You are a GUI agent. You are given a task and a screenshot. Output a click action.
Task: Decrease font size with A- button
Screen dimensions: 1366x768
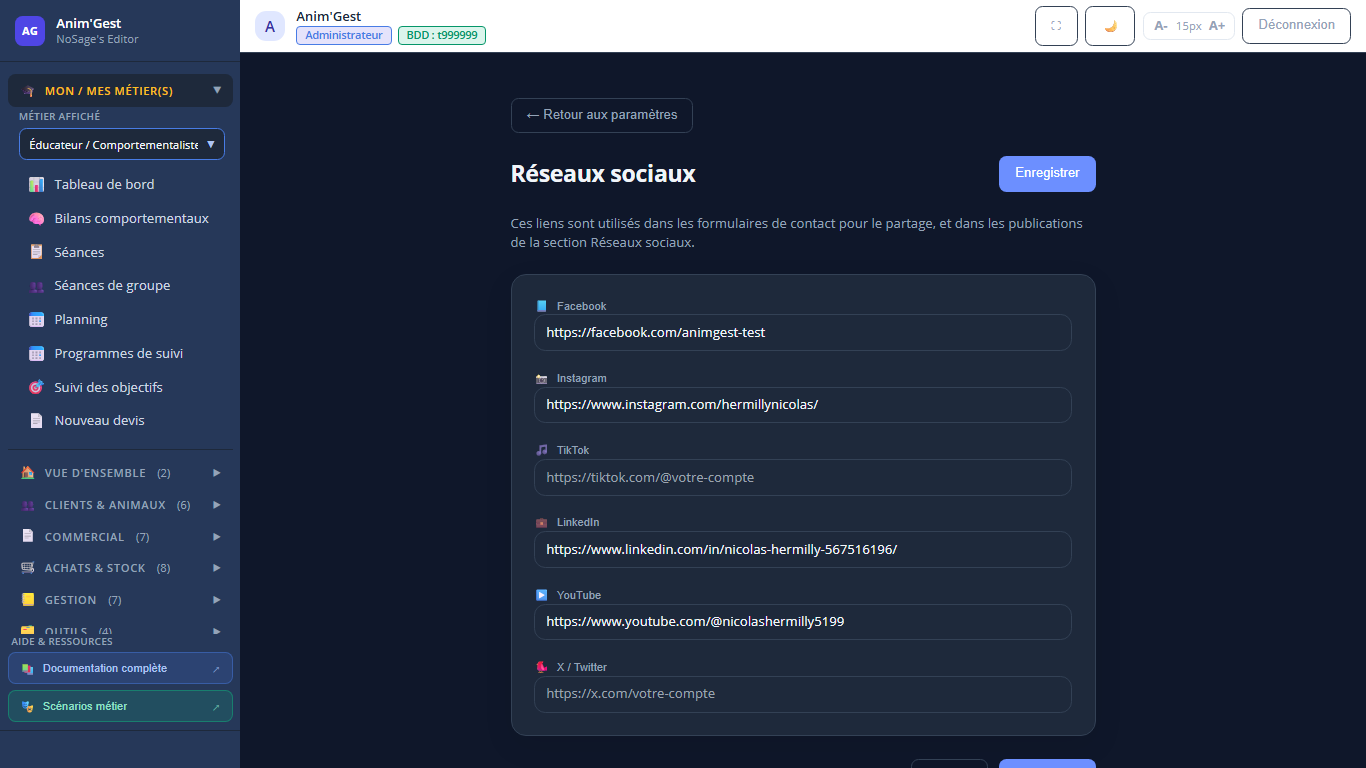[x=1161, y=26]
